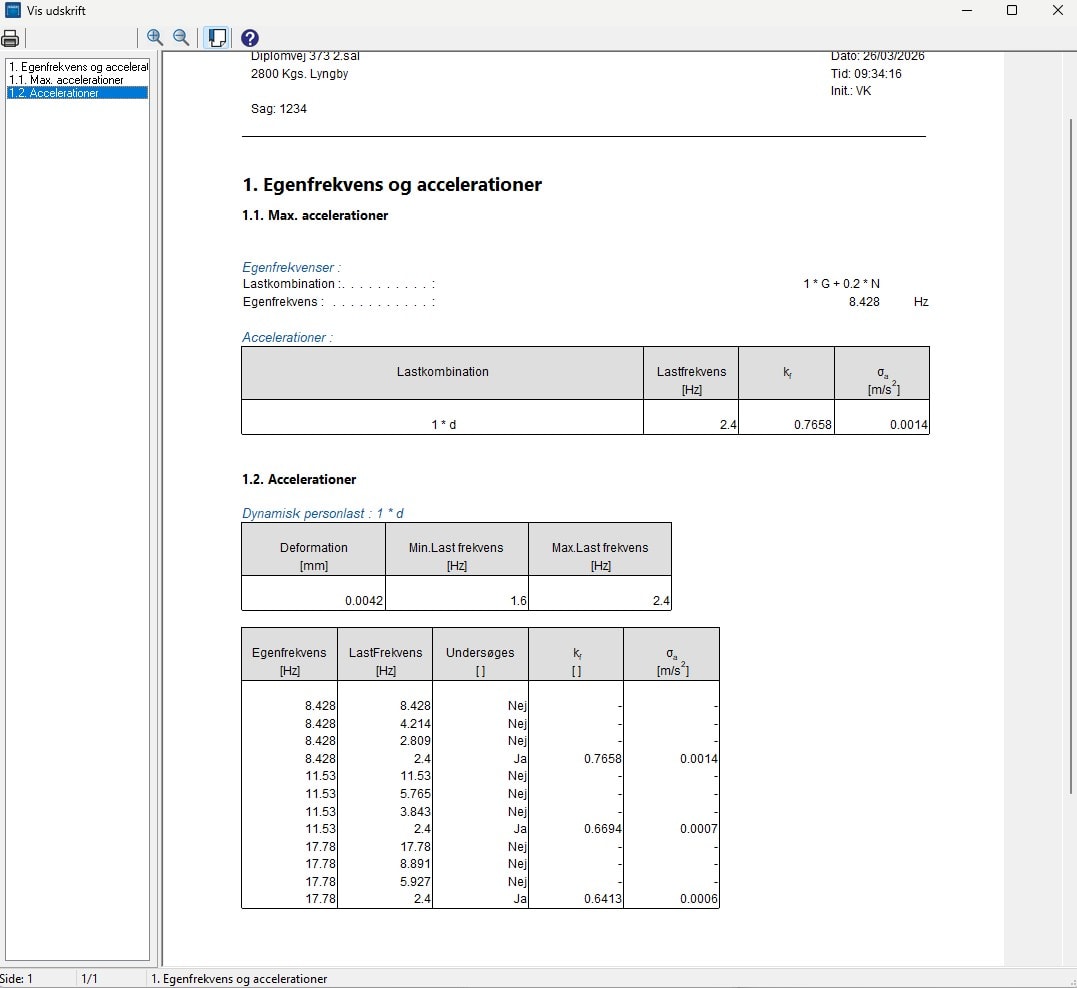The width and height of the screenshot is (1077, 988).
Task: Zoom in with the magnifier plus icon
Action: 155,37
